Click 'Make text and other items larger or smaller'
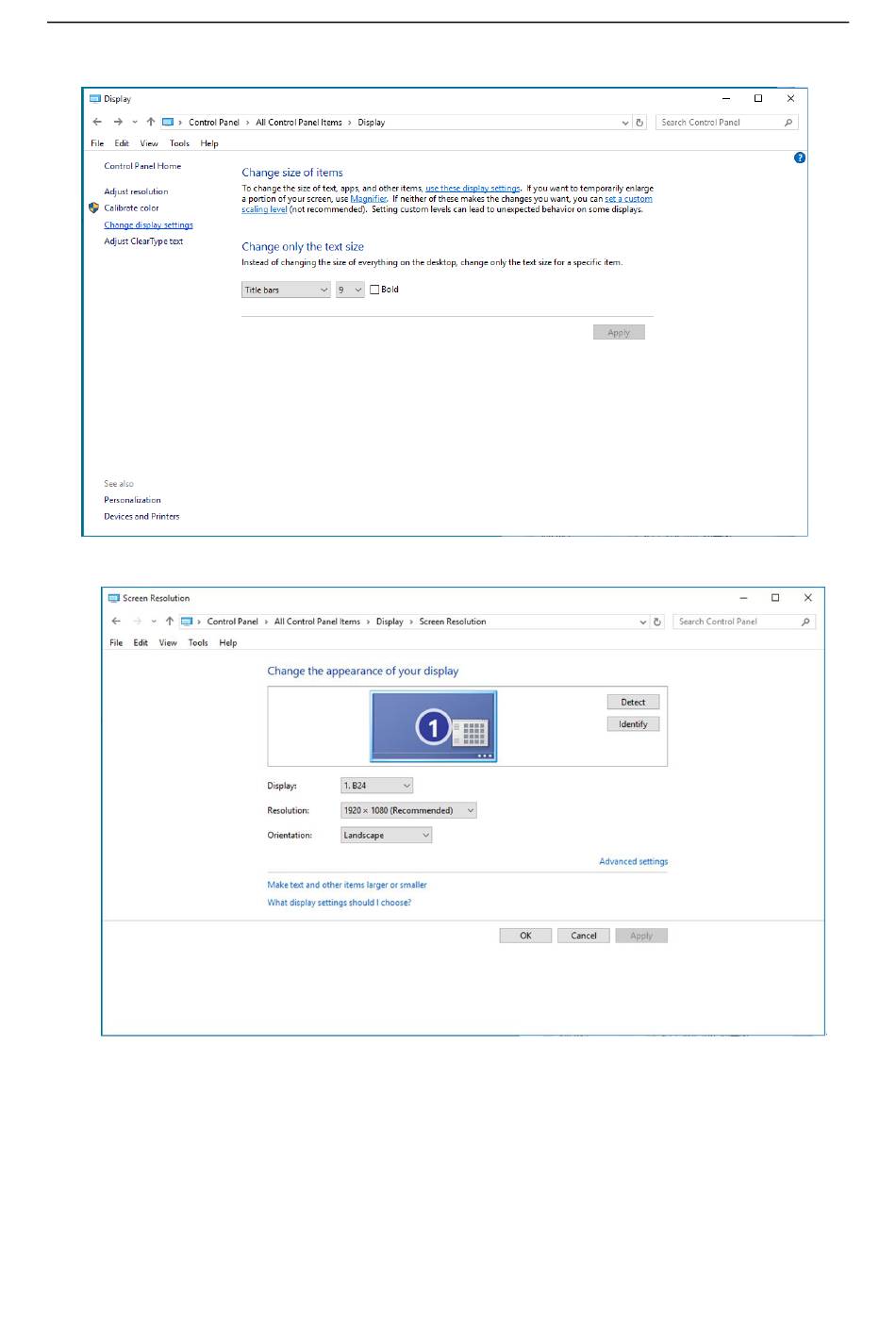Viewport: 896px width, 1328px height. pos(347,885)
